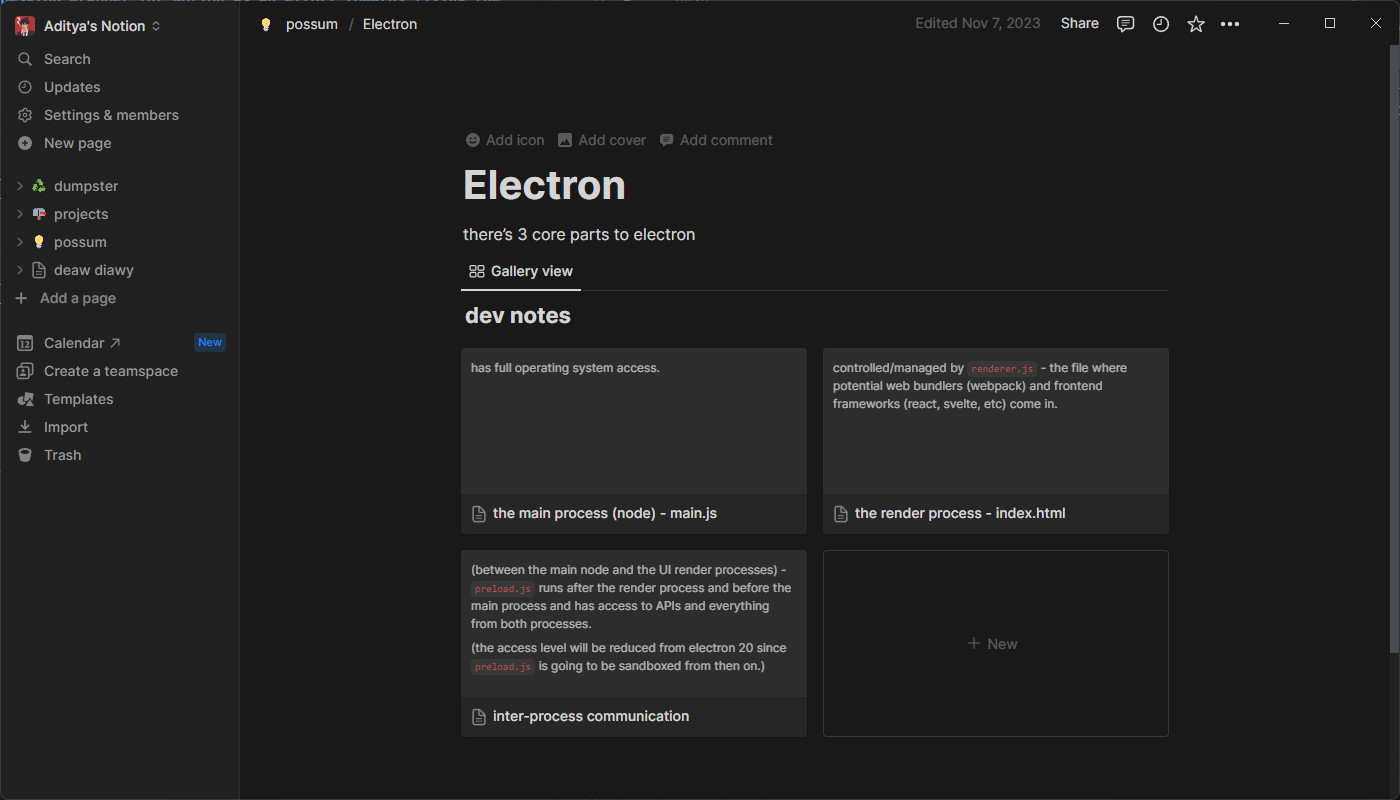Open the inter-process communication card
The width and height of the screenshot is (1400, 800).
coord(634,643)
